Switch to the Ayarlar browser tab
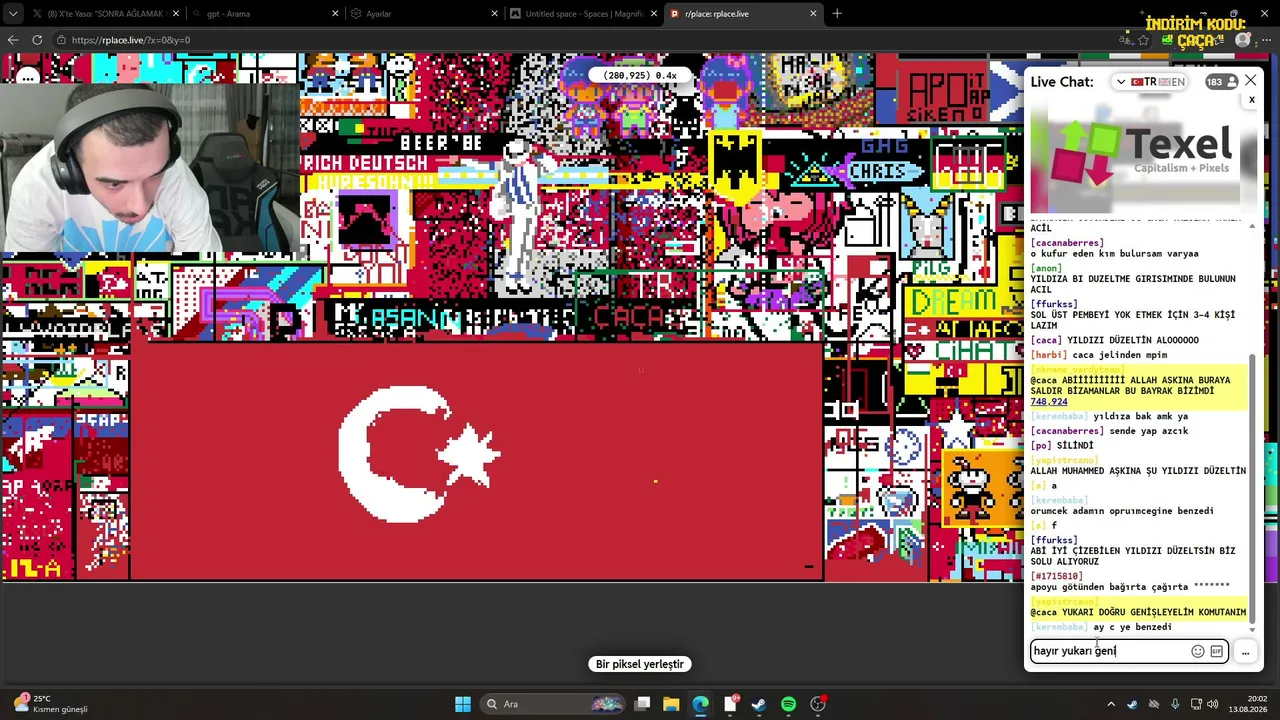Image resolution: width=1280 pixels, height=720 pixels. pos(424,14)
